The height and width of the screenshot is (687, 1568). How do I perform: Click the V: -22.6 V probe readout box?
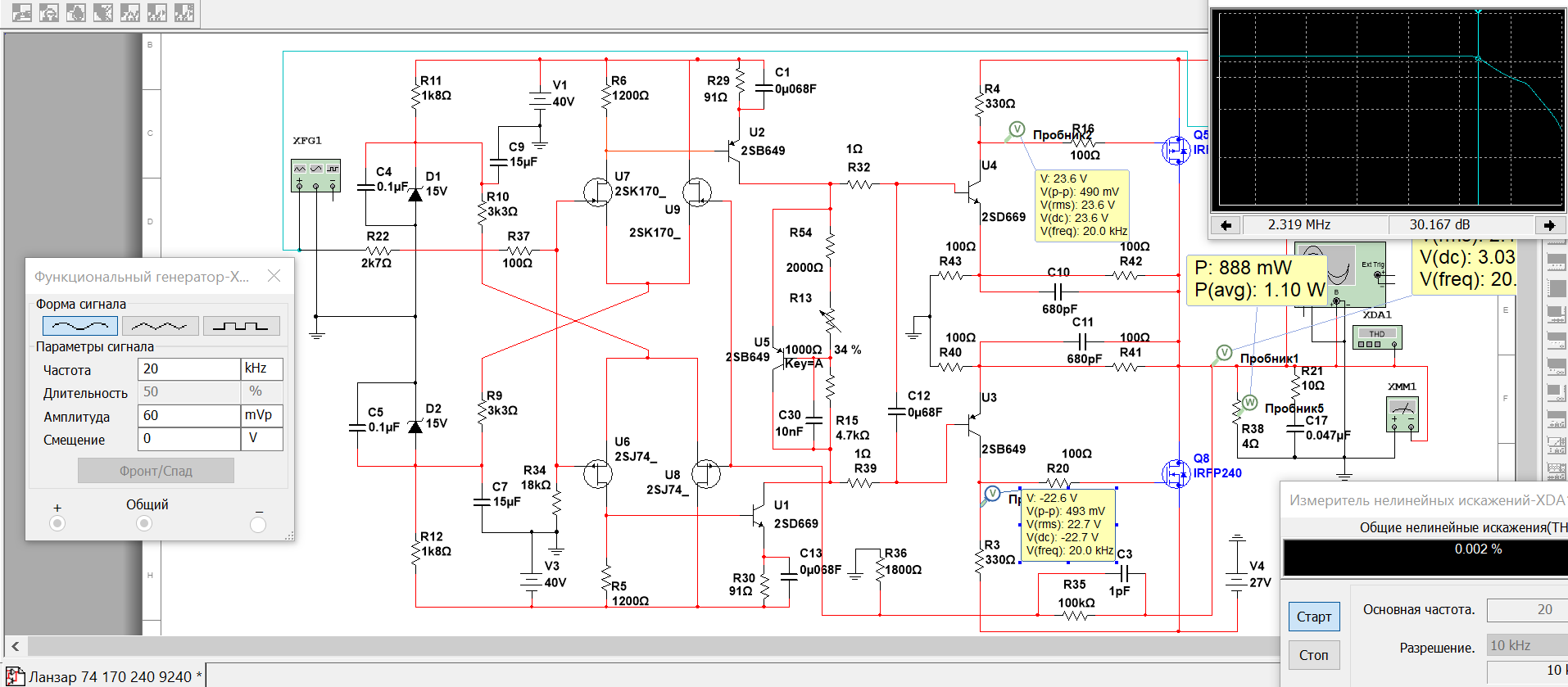(1068, 524)
